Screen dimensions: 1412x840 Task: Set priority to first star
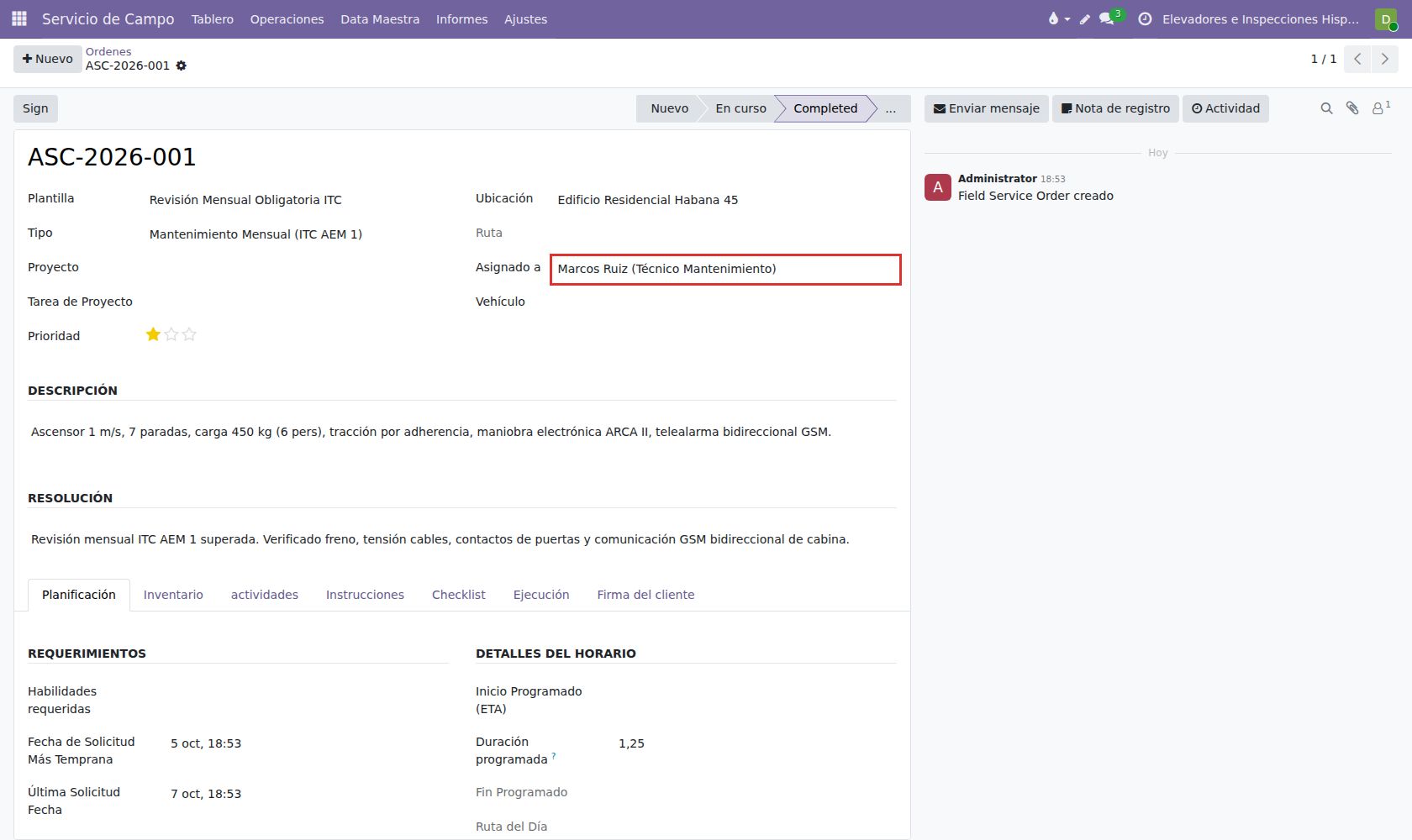(153, 334)
